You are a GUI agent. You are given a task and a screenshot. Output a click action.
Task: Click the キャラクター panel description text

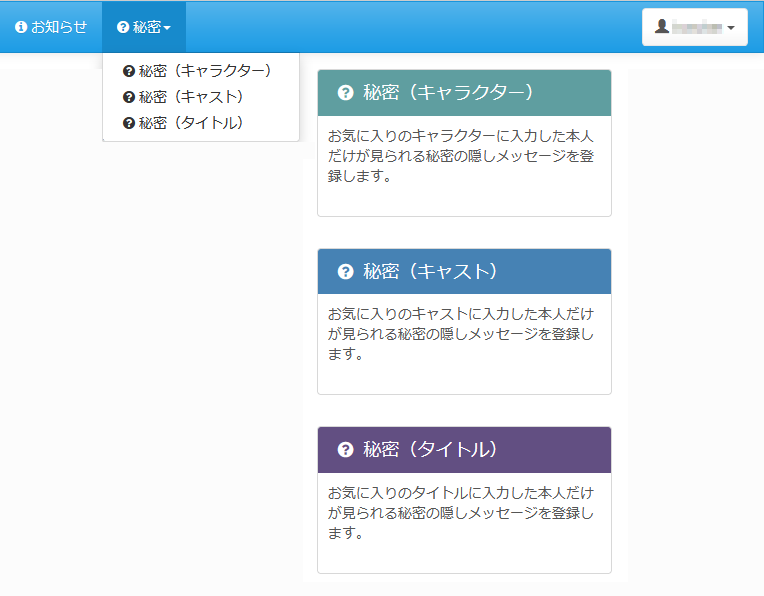pos(462,155)
